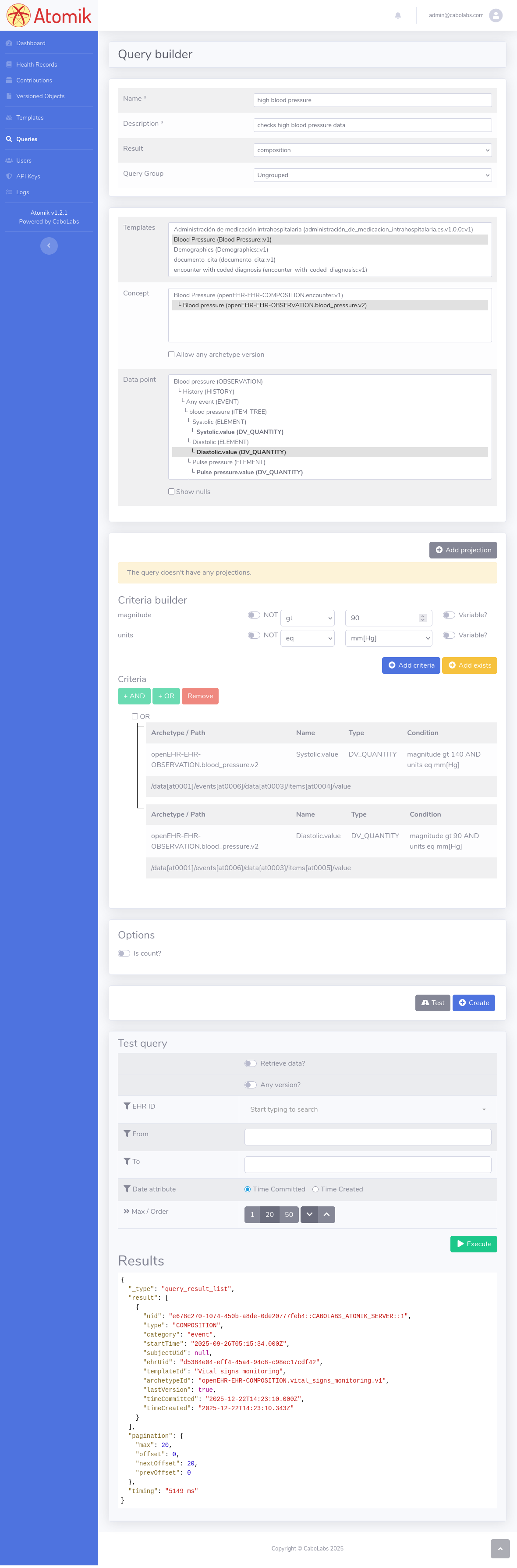Select the Time Created radio option
The width and height of the screenshot is (517, 1568).
tap(315, 1189)
